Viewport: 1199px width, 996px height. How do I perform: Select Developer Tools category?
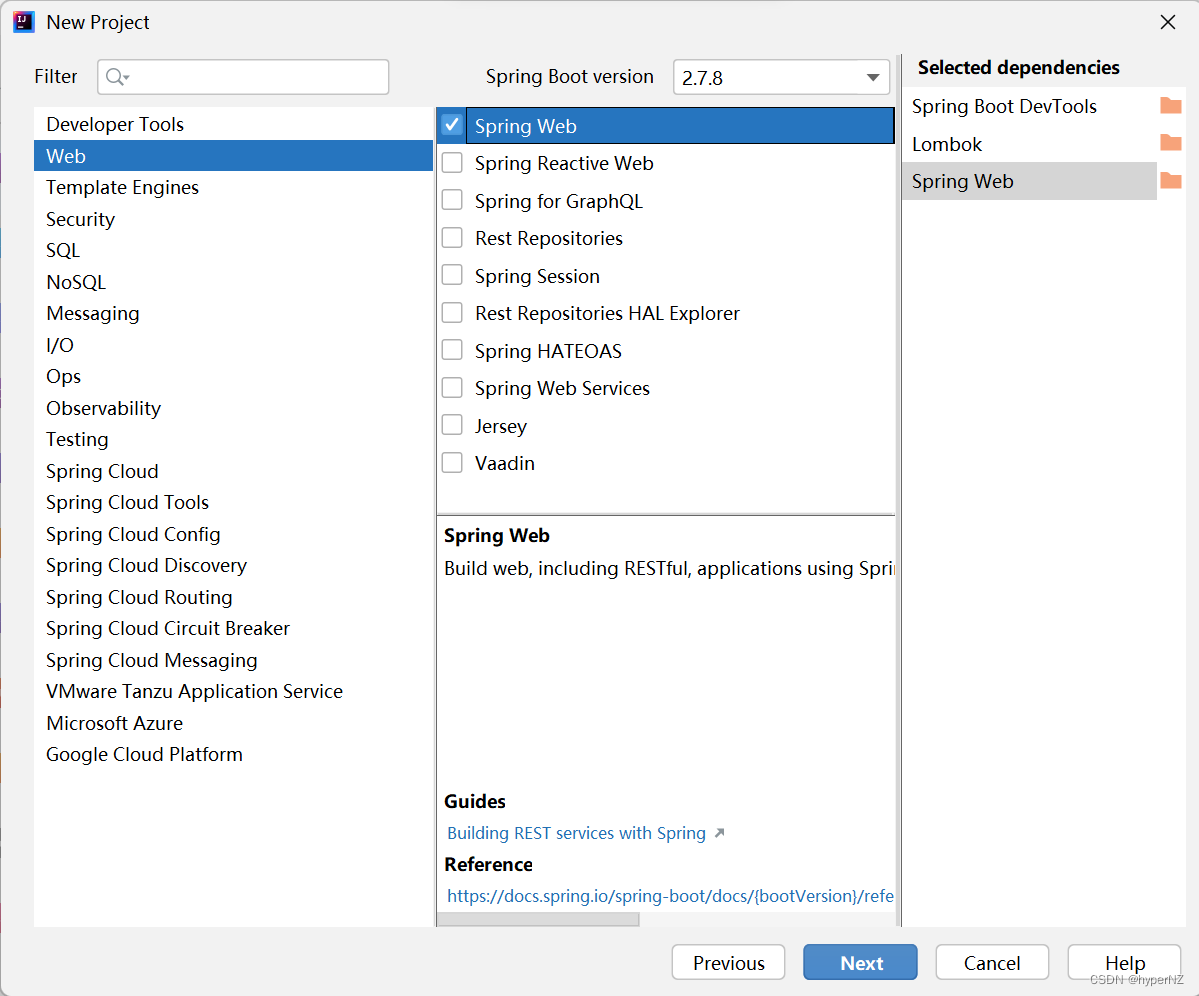click(233, 124)
